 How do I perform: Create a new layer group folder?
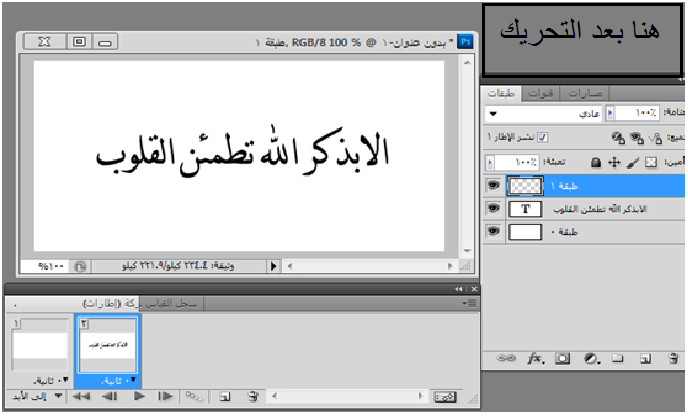coord(618,357)
